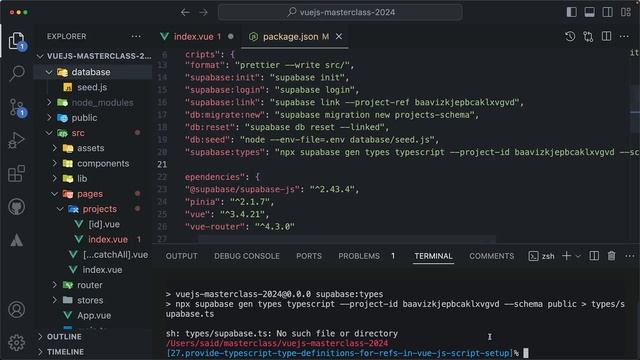Kill the terminal with trash icon

pyautogui.click(x=611, y=256)
